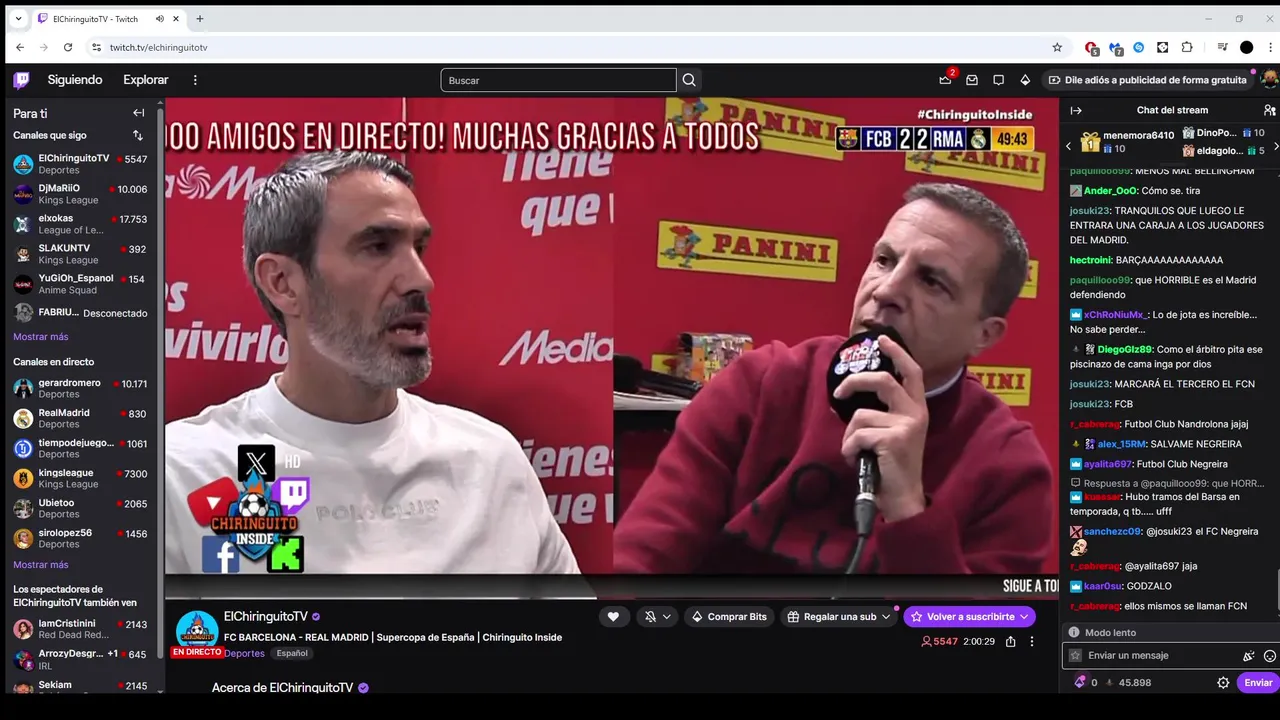Open chat settings gear icon

(x=1222, y=683)
